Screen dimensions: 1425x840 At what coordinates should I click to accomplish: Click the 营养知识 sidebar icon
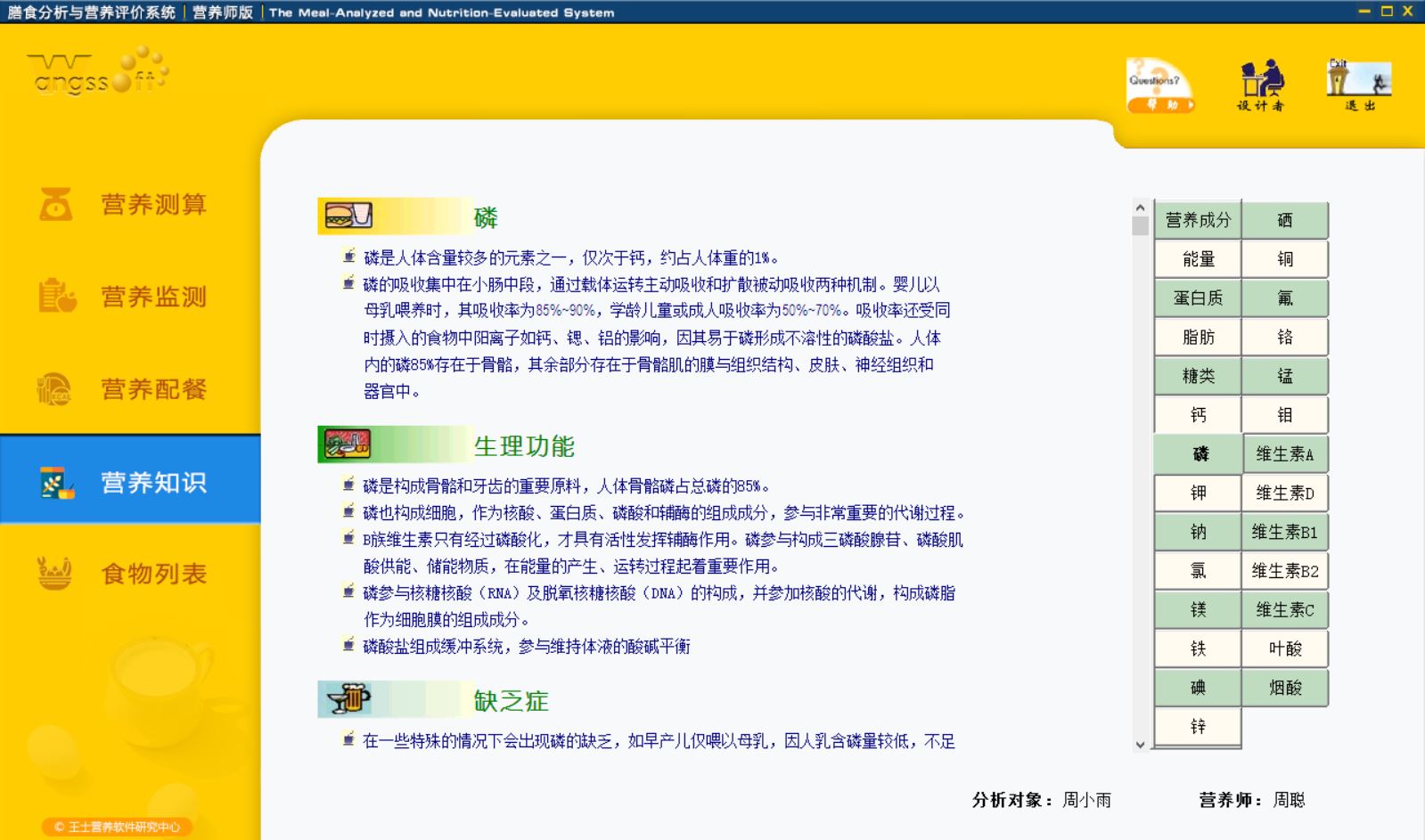pyautogui.click(x=56, y=482)
